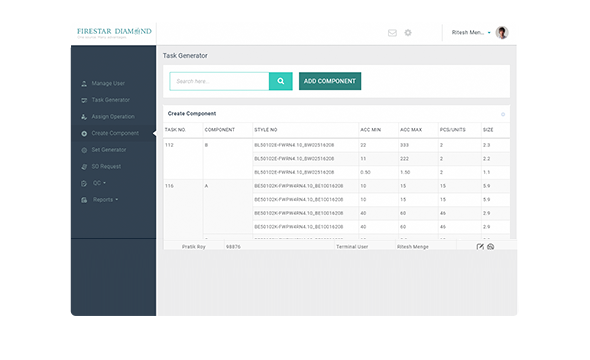The width and height of the screenshot is (590, 360).
Task: Click the Set Generator sidebar icon
Action: [84, 150]
